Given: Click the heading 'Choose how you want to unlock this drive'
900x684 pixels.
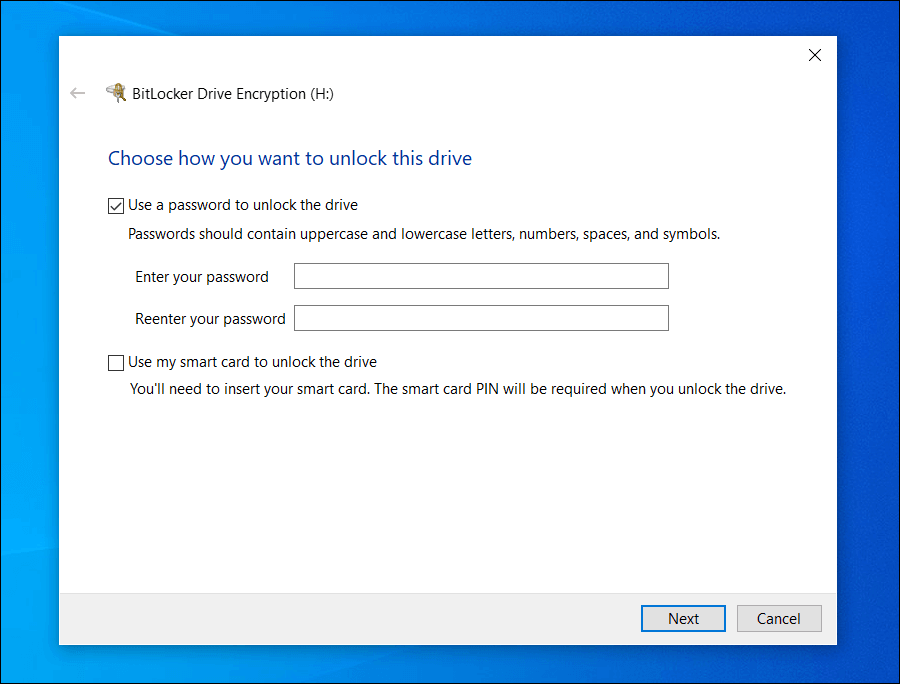Looking at the screenshot, I should [289, 158].
